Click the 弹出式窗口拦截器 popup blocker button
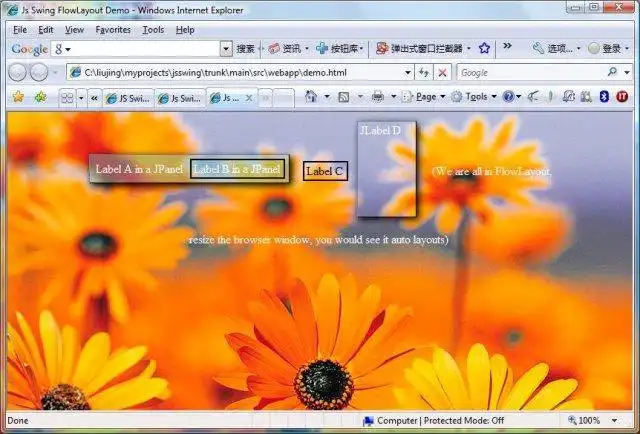Viewport: 640px width, 434px height. (x=423, y=49)
